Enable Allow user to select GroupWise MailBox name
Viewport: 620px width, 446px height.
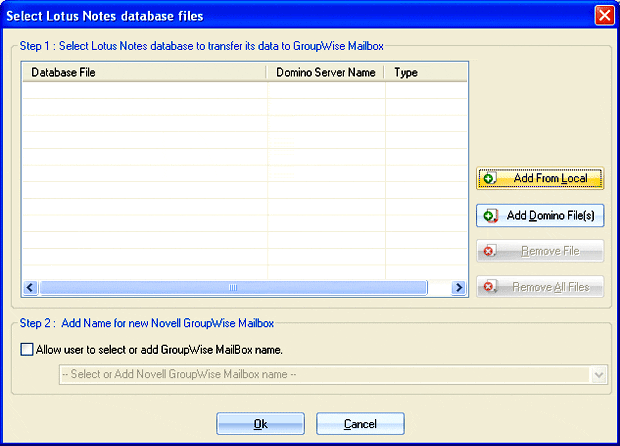coord(27,350)
